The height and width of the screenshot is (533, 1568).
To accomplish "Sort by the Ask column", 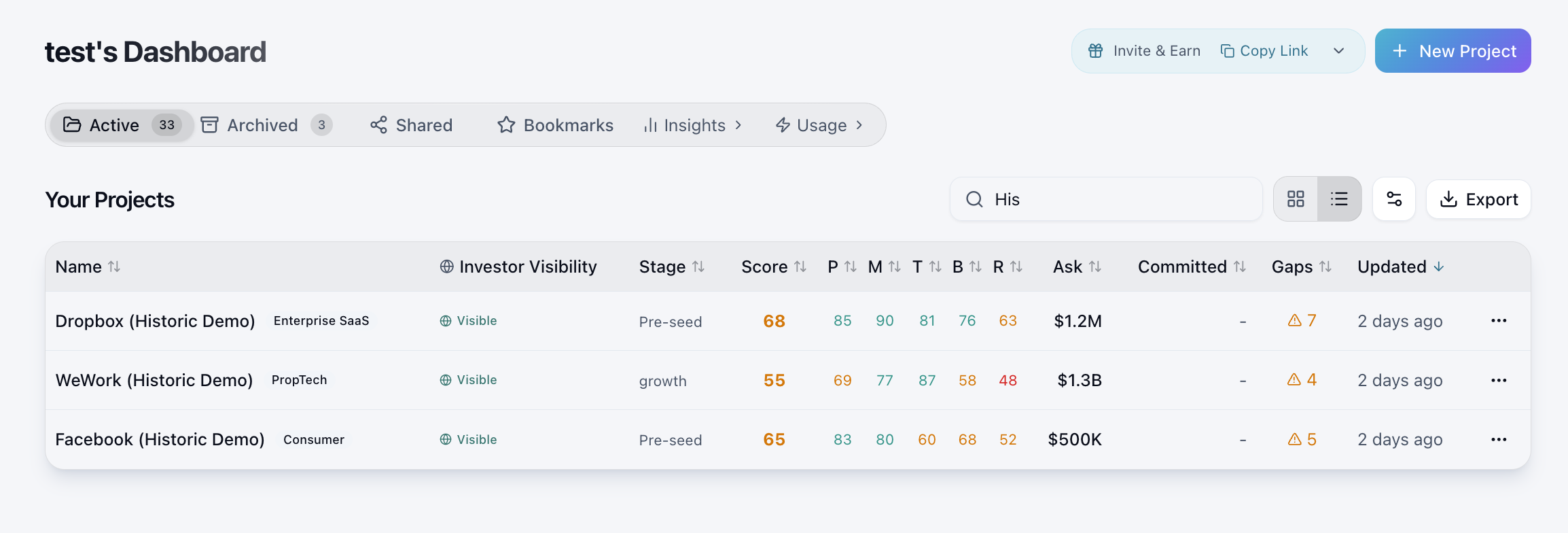I will [x=1077, y=267].
